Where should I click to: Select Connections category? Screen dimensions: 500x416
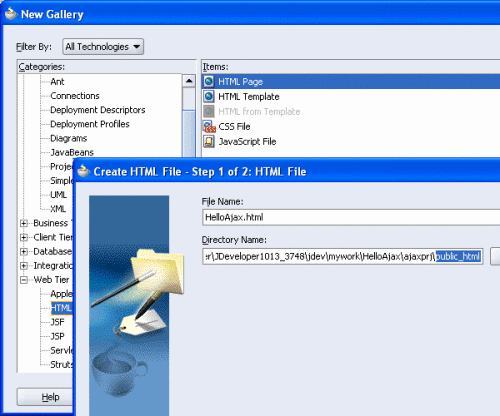click(75, 96)
